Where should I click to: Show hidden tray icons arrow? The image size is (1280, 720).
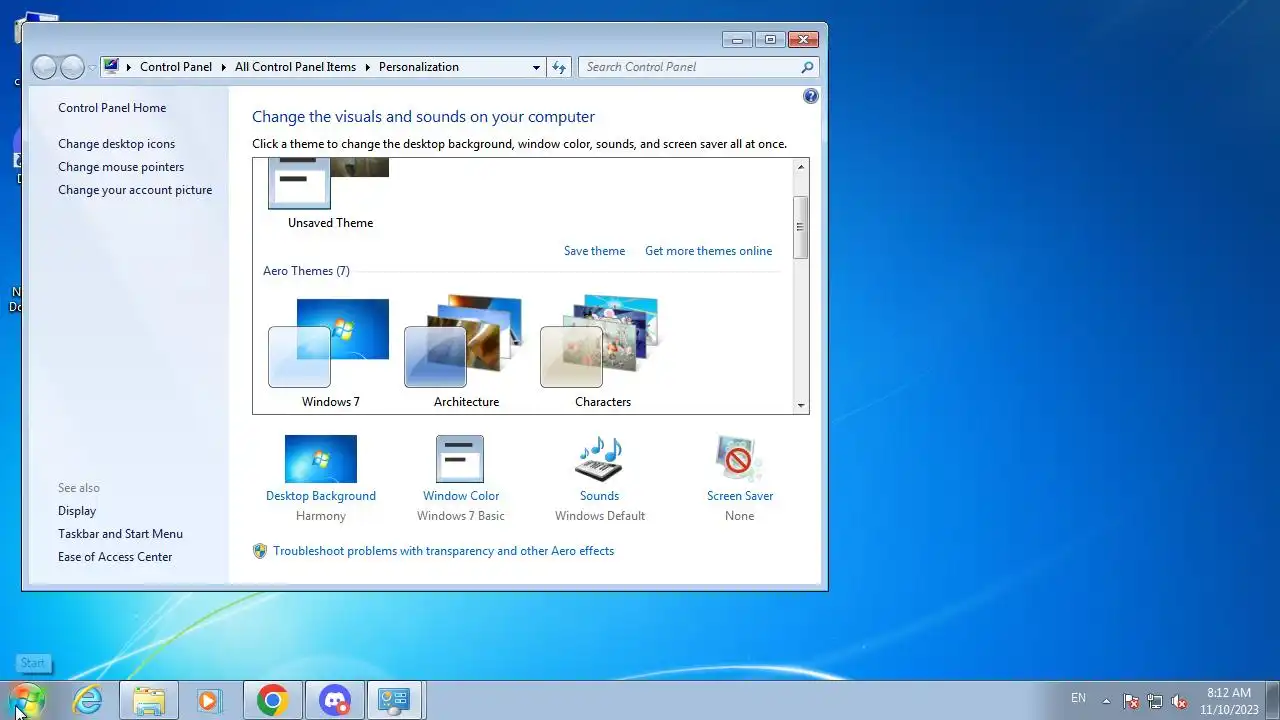coord(1106,701)
